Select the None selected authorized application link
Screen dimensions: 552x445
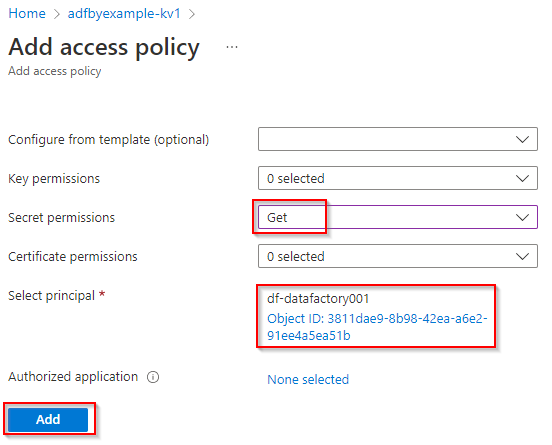[x=308, y=380]
